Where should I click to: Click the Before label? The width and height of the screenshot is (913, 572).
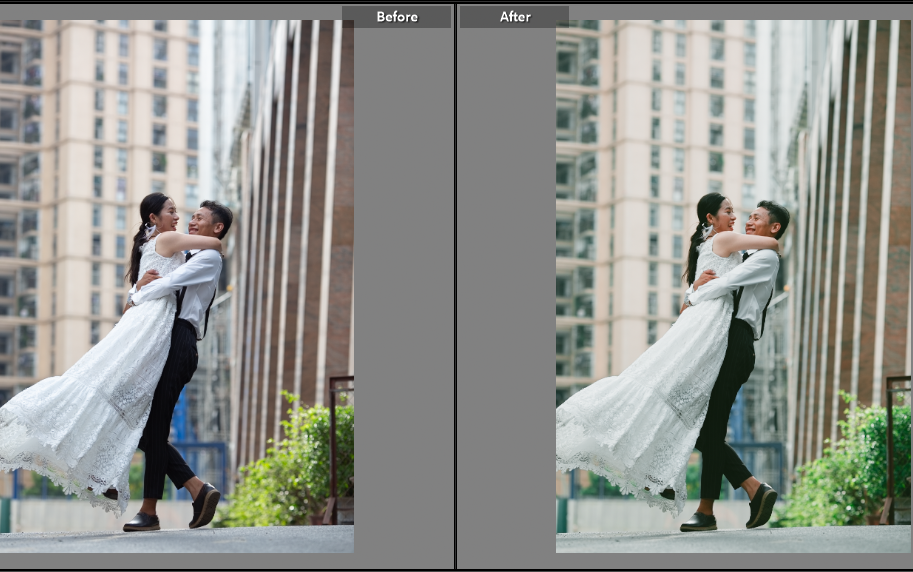(x=396, y=16)
